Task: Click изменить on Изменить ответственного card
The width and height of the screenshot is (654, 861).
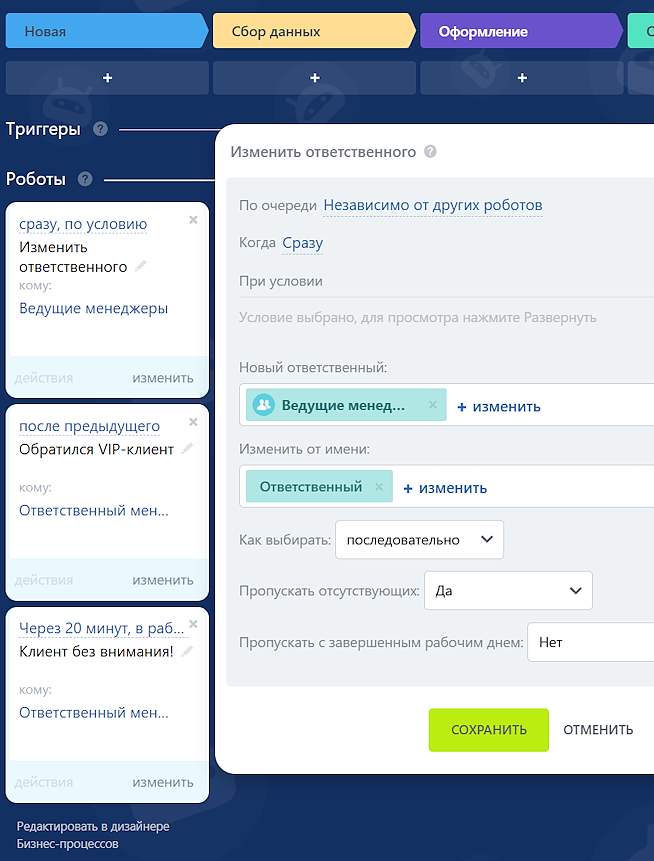Action: [163, 378]
